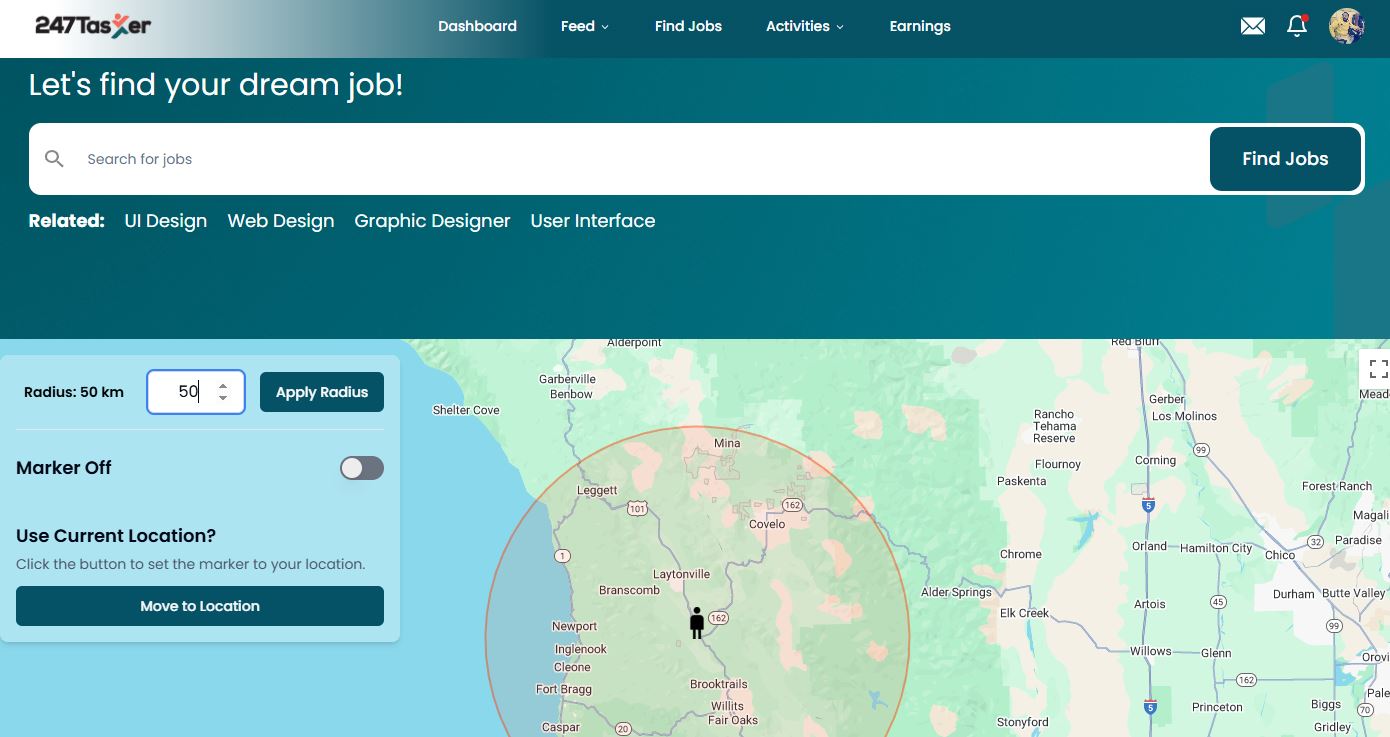1390x737 pixels.
Task: Click the Willits map label
Action: (x=728, y=706)
